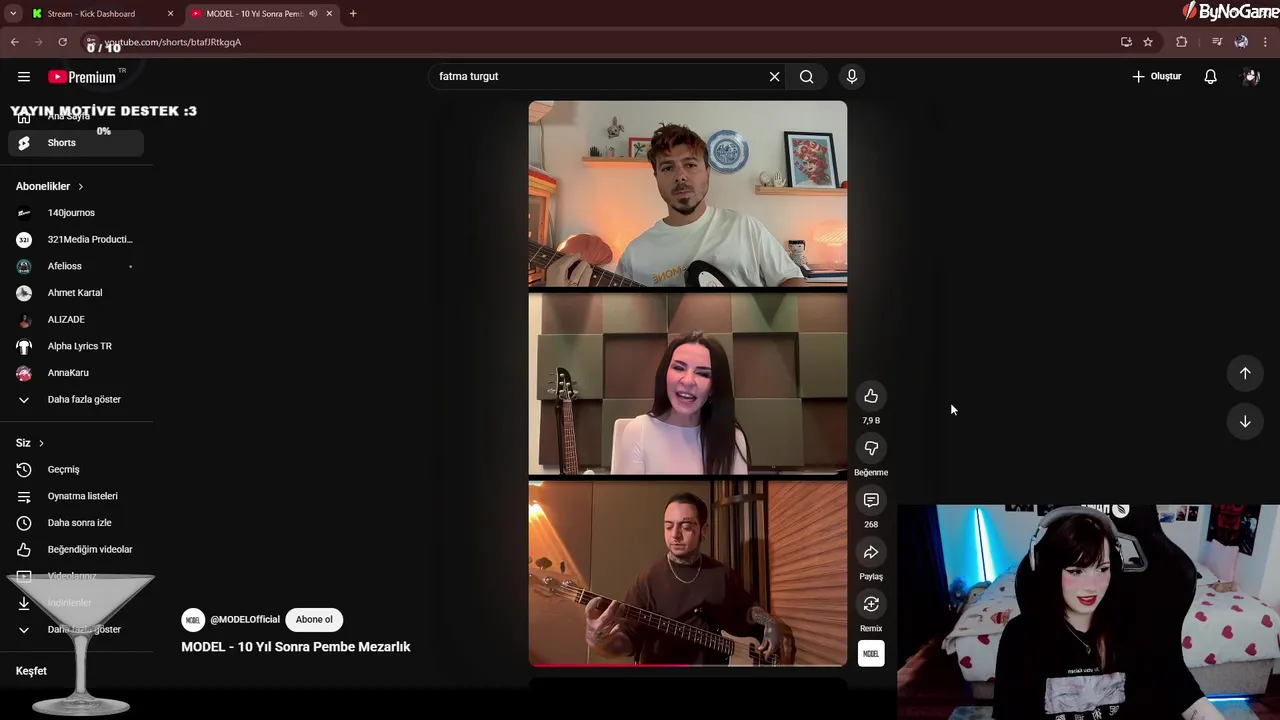This screenshot has height=720, width=1280.
Task: Open install app icon in address bar
Action: click(x=1126, y=42)
